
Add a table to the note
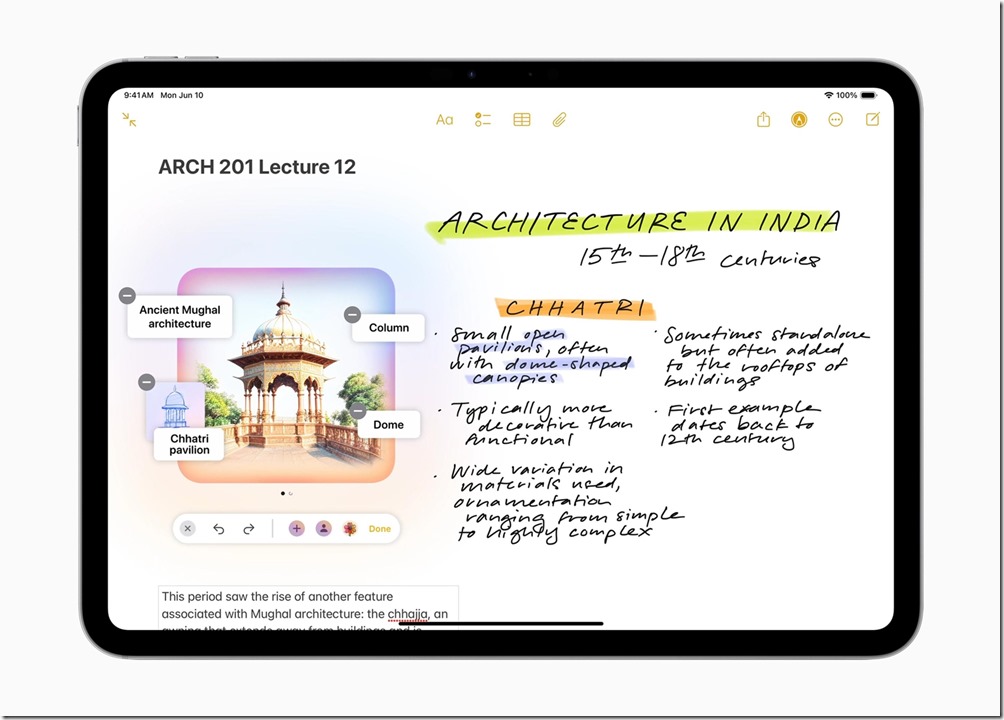(x=521, y=120)
